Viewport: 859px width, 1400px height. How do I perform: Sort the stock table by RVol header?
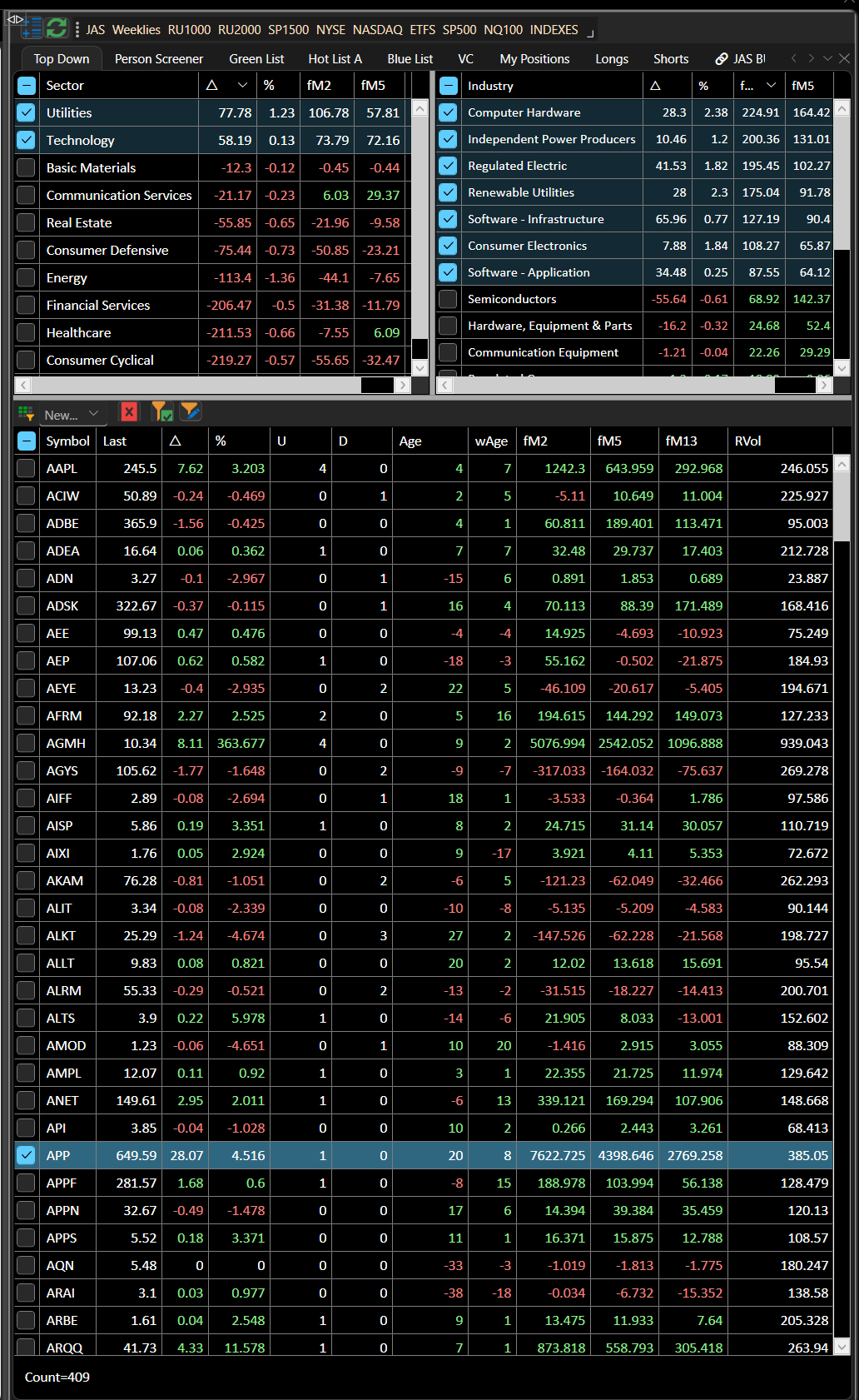pos(747,441)
